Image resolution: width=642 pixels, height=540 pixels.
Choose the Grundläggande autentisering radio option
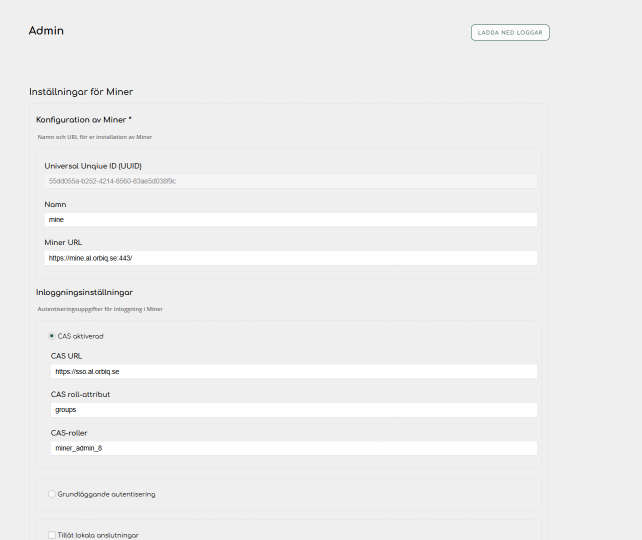[52, 494]
